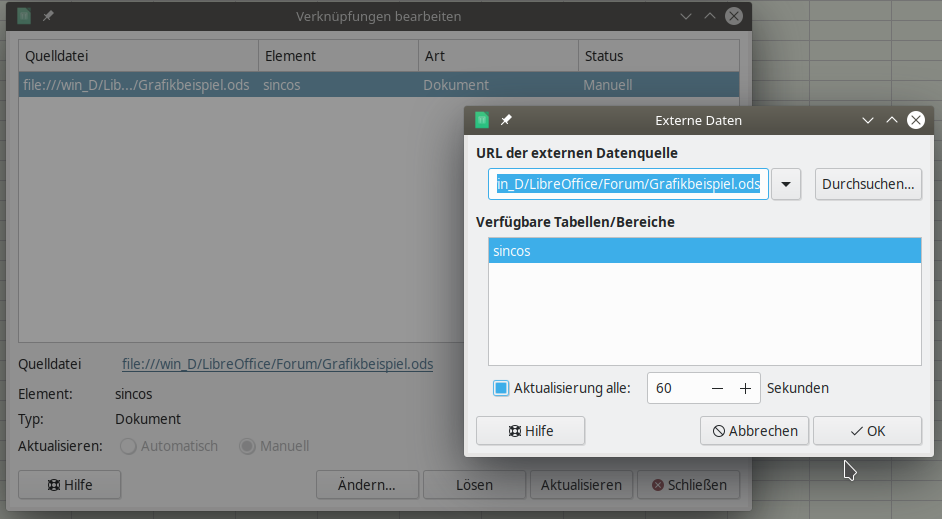Screen dimensions: 942x519
Task: Click the Schließen button
Action: tap(688, 485)
